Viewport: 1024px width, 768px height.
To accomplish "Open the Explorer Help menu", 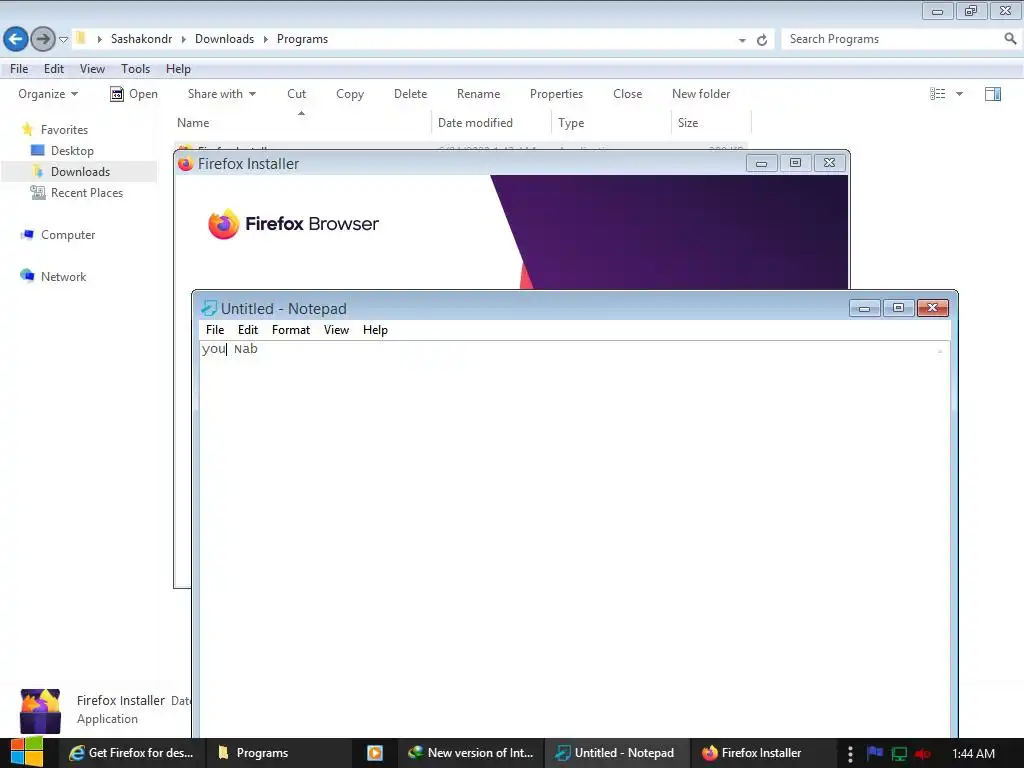I will [178, 69].
